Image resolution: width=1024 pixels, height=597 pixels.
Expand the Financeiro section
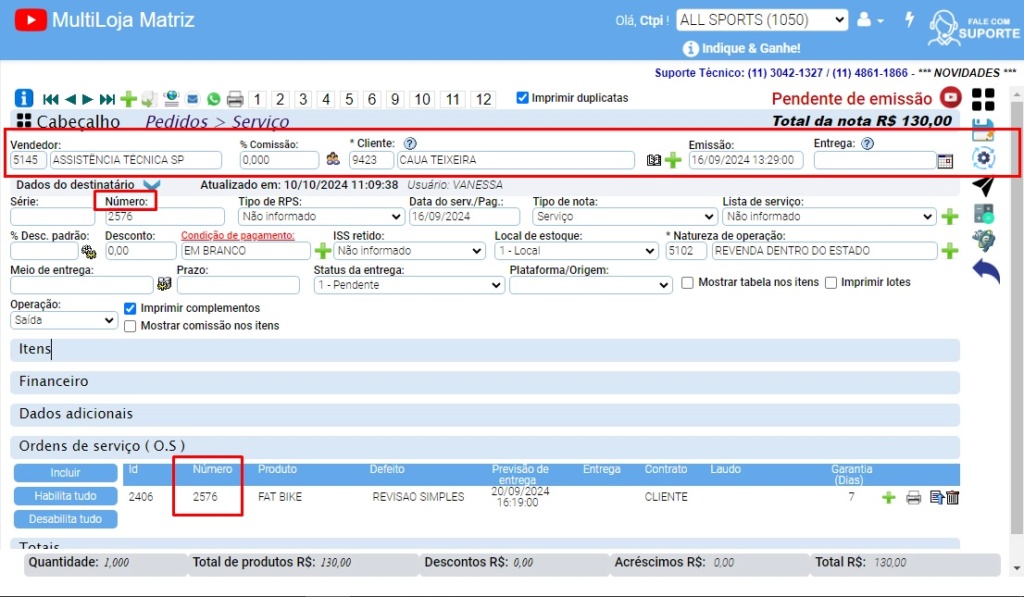485,381
